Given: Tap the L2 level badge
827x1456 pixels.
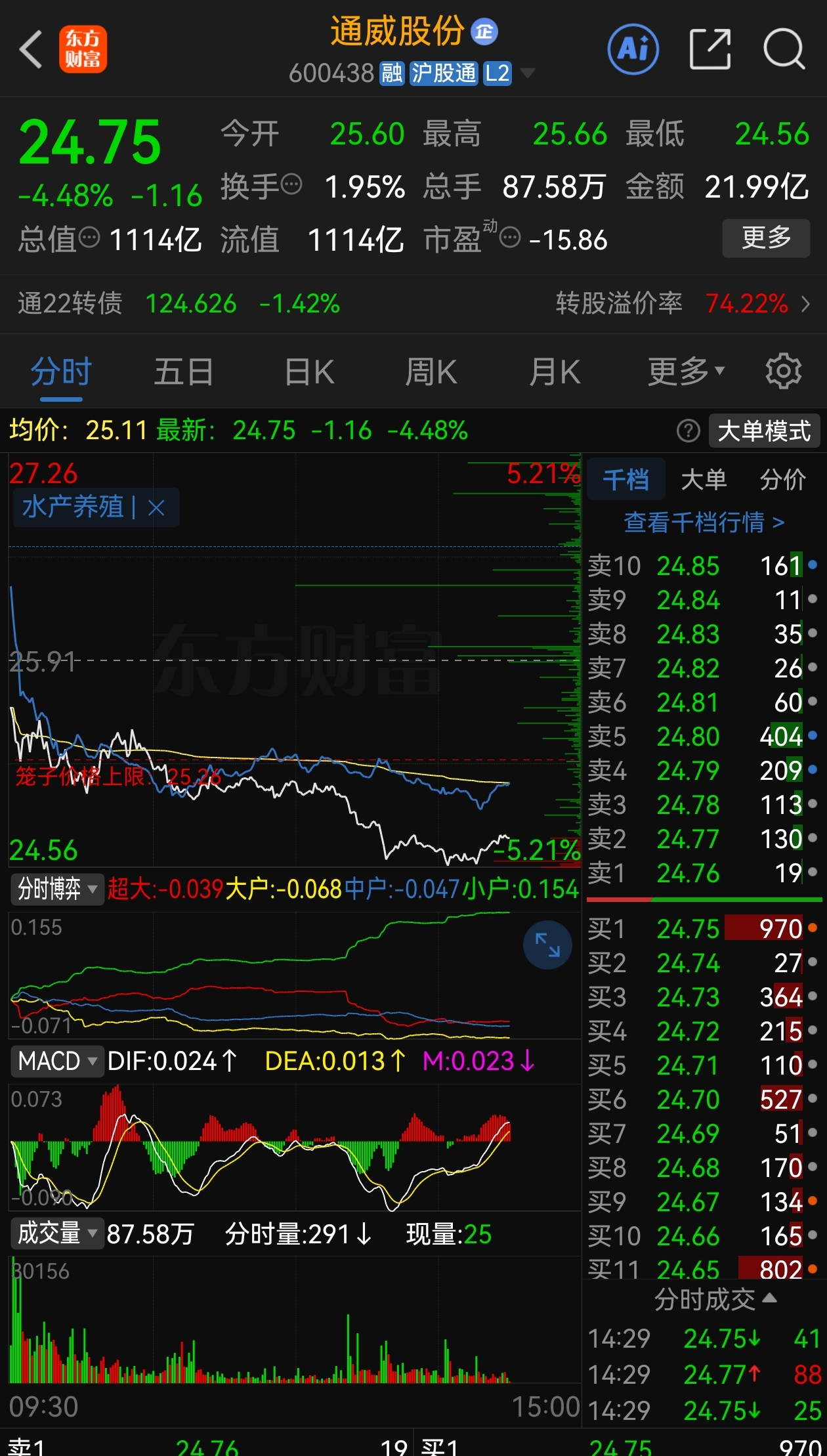Looking at the screenshot, I should coord(497,74).
